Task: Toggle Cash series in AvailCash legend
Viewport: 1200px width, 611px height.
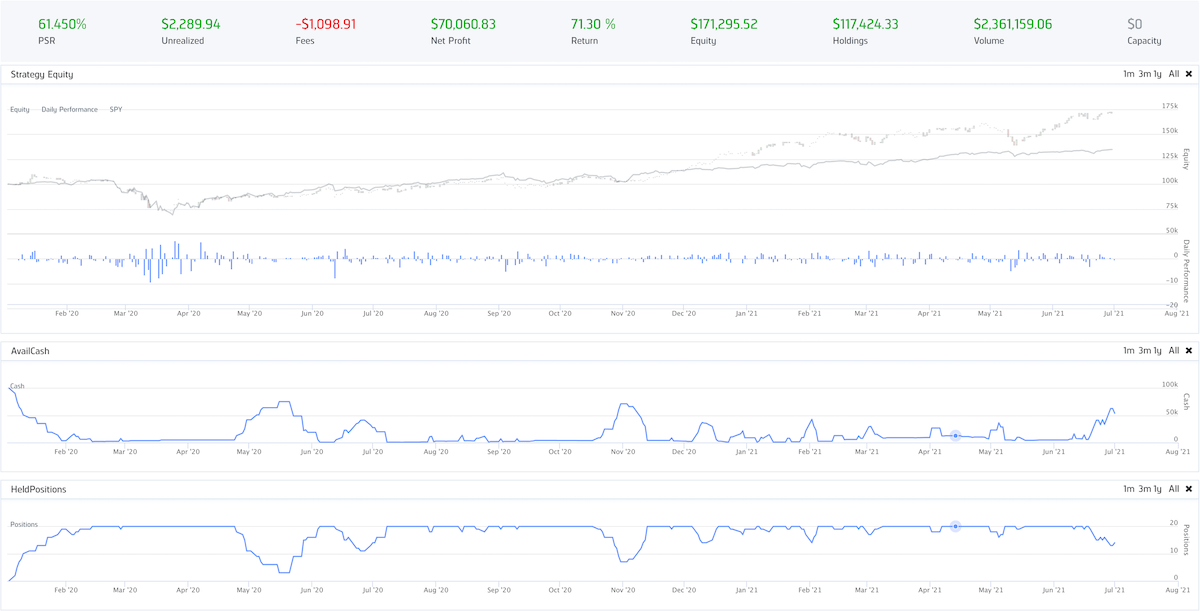Action: click(x=17, y=386)
